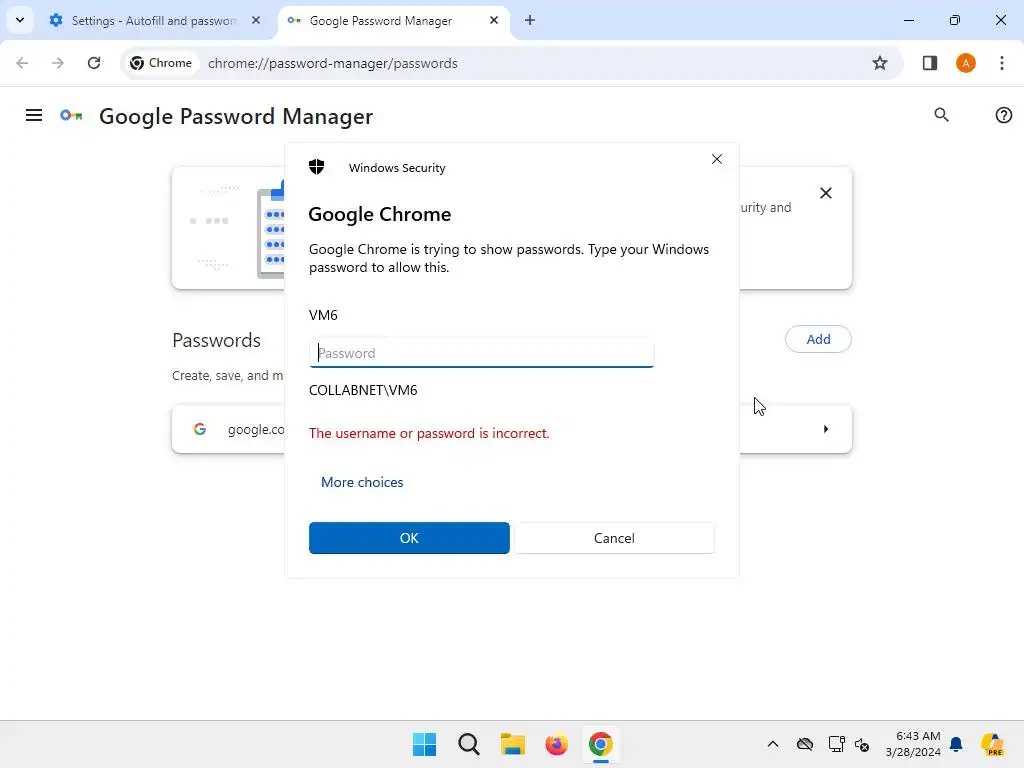Image resolution: width=1024 pixels, height=768 pixels.
Task: Click the Add password button
Action: click(x=818, y=339)
